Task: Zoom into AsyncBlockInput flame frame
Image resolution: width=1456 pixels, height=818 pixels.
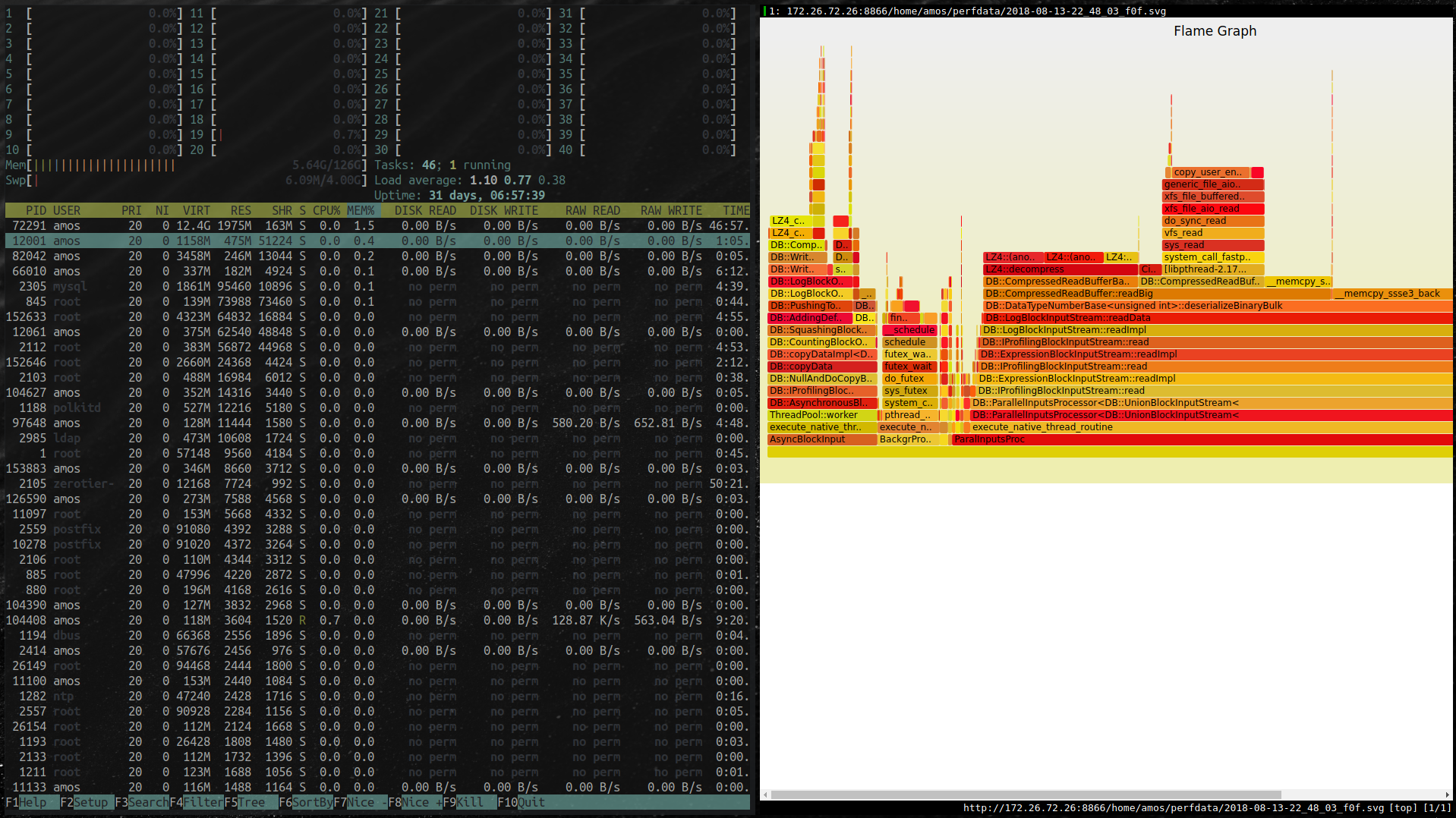Action: [x=822, y=439]
